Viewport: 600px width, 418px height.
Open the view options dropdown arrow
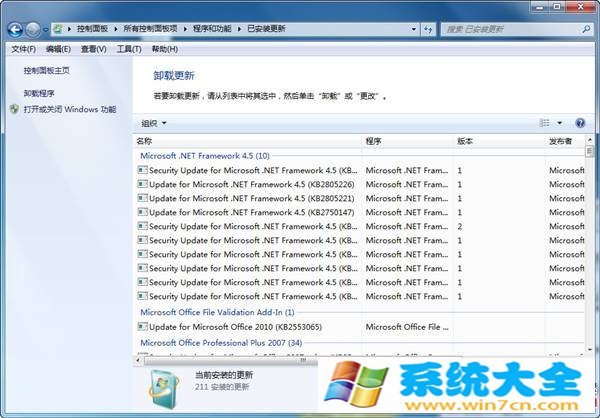click(559, 123)
